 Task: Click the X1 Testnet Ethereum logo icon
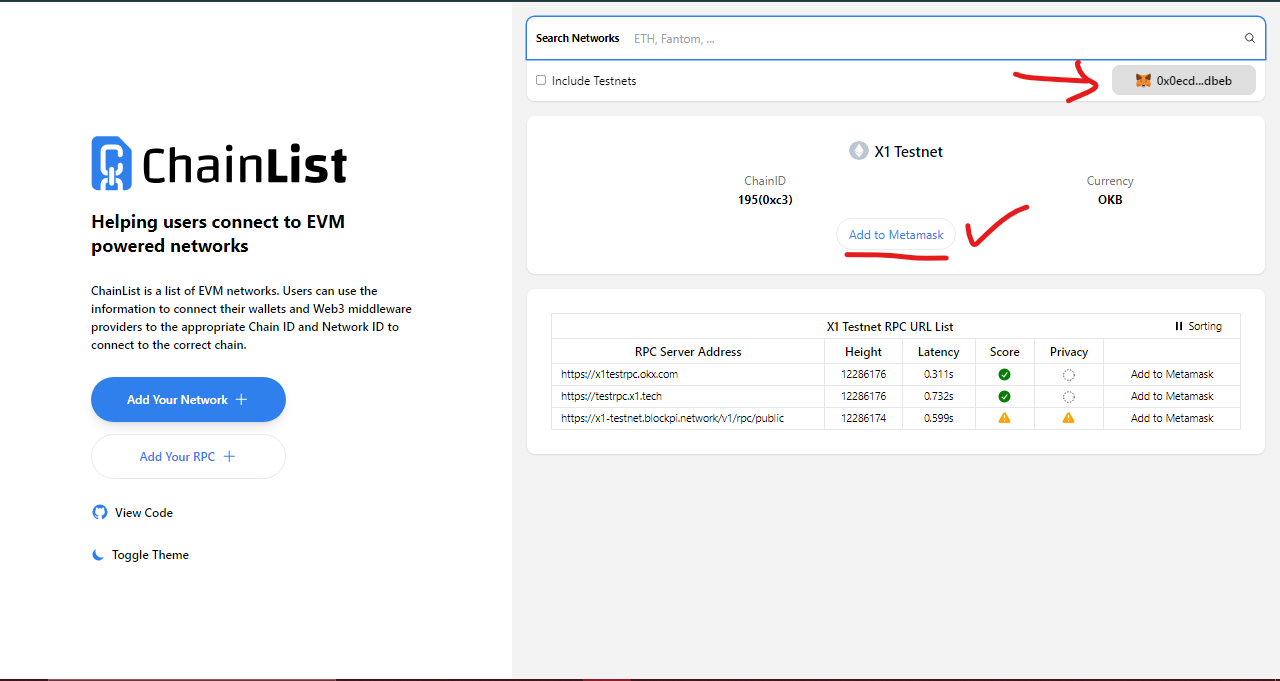(x=859, y=151)
